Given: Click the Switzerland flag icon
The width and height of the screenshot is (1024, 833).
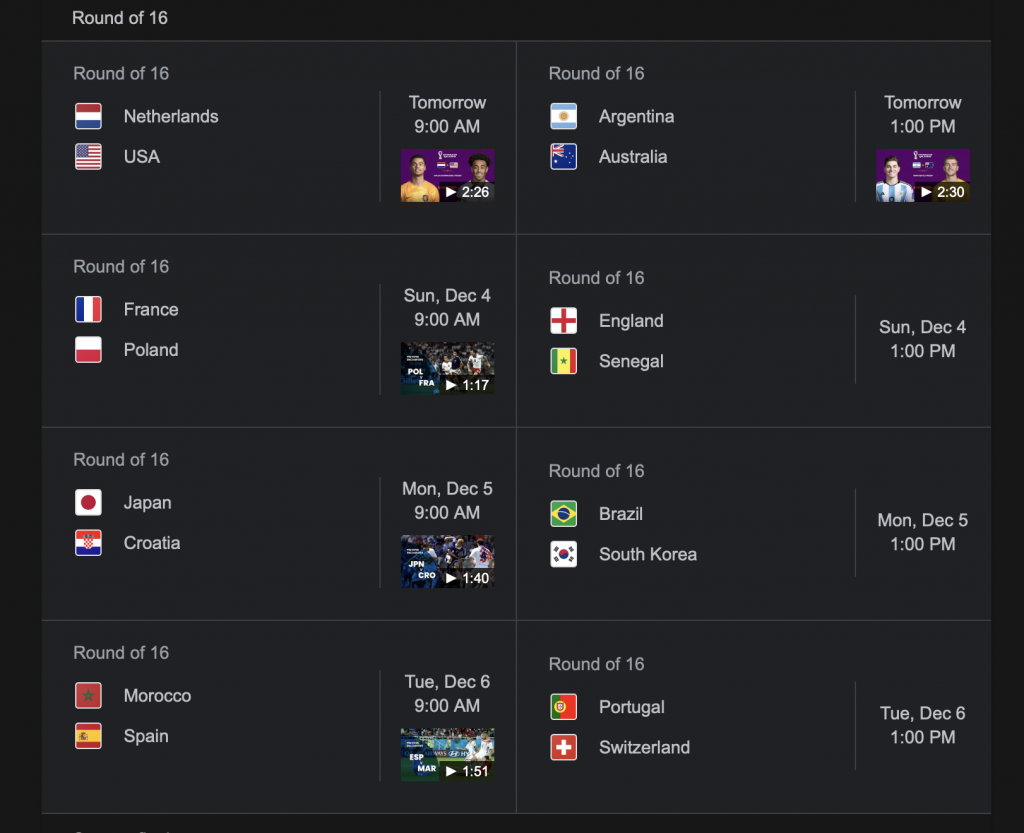Looking at the screenshot, I should pyautogui.click(x=563, y=747).
